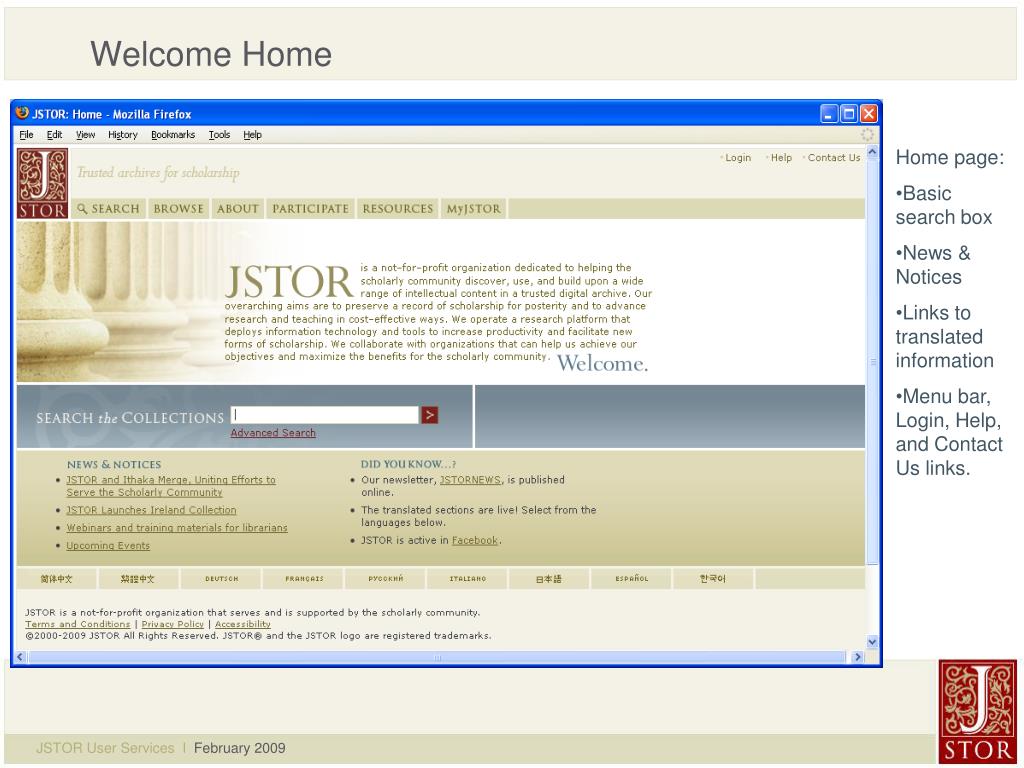Open the Bookmarks menu
Image resolution: width=1024 pixels, height=768 pixels.
(173, 135)
